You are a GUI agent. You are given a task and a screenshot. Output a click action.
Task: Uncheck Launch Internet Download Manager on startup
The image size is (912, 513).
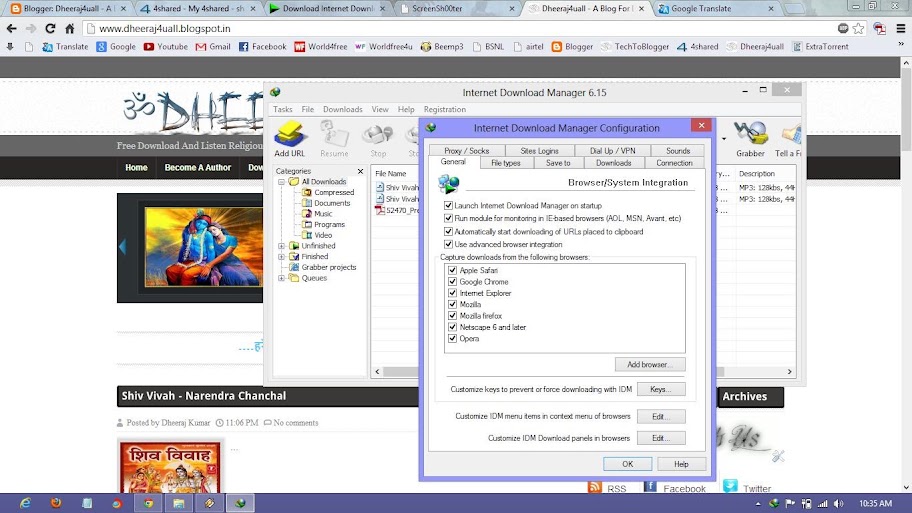click(448, 205)
